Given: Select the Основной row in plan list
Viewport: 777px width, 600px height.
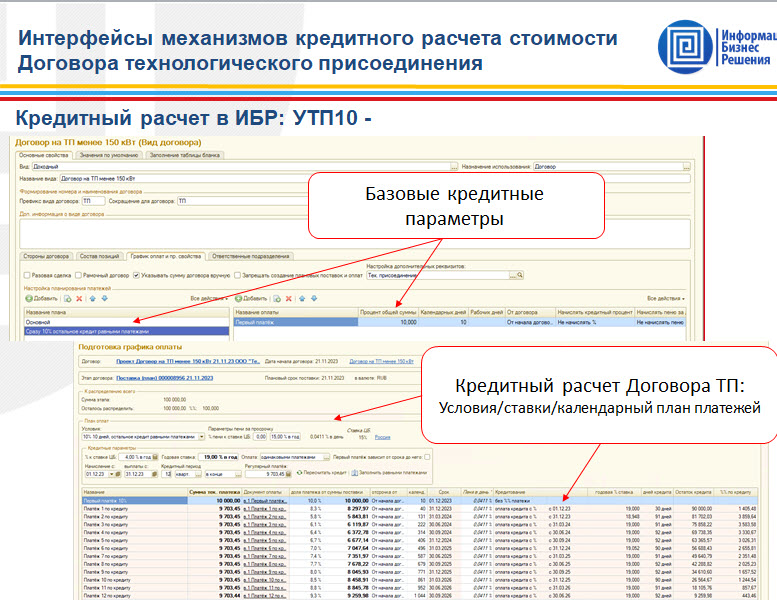Looking at the screenshot, I should coord(39,322).
